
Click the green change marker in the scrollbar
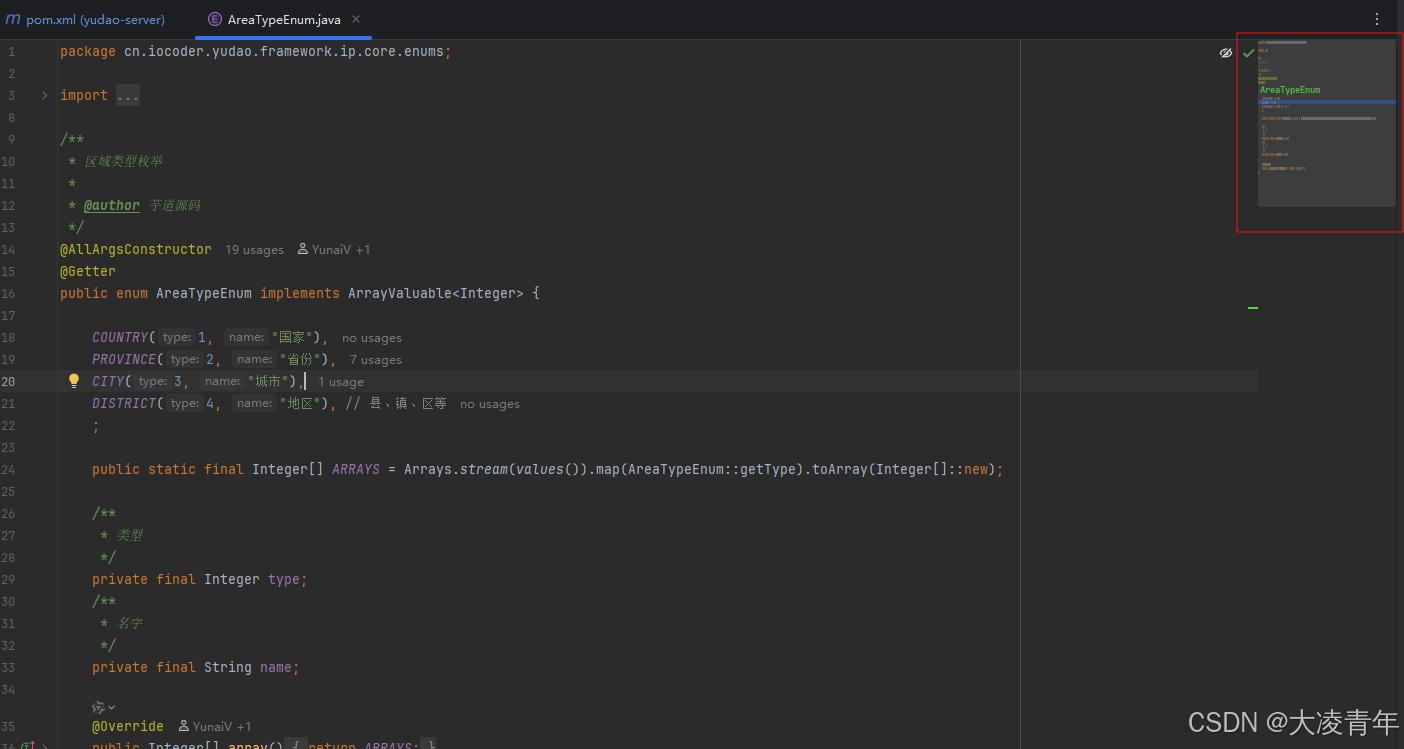(x=1252, y=309)
